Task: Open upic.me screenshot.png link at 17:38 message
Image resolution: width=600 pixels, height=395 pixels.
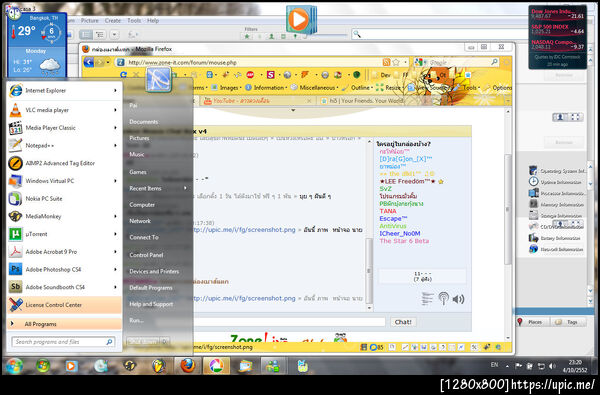Action: 245,230
